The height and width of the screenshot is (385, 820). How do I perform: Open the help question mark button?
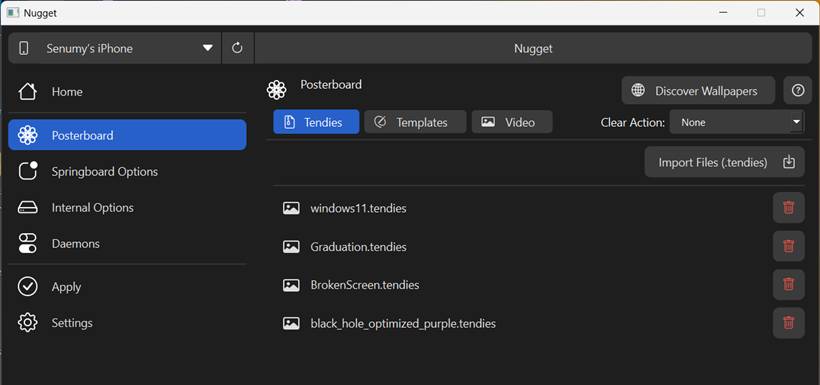[x=798, y=90]
